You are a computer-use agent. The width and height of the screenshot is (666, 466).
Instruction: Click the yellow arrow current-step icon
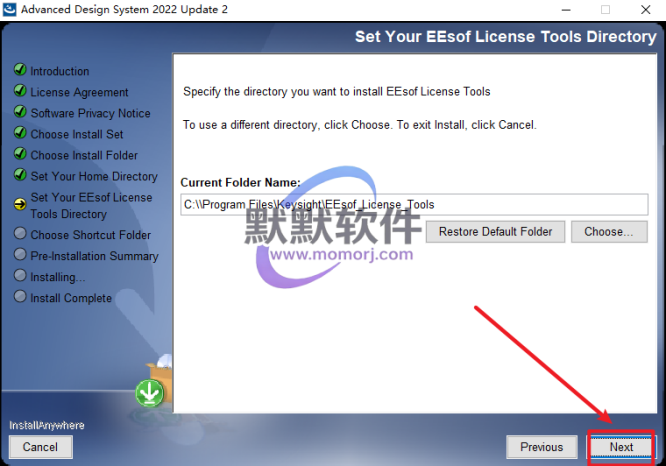(x=20, y=204)
